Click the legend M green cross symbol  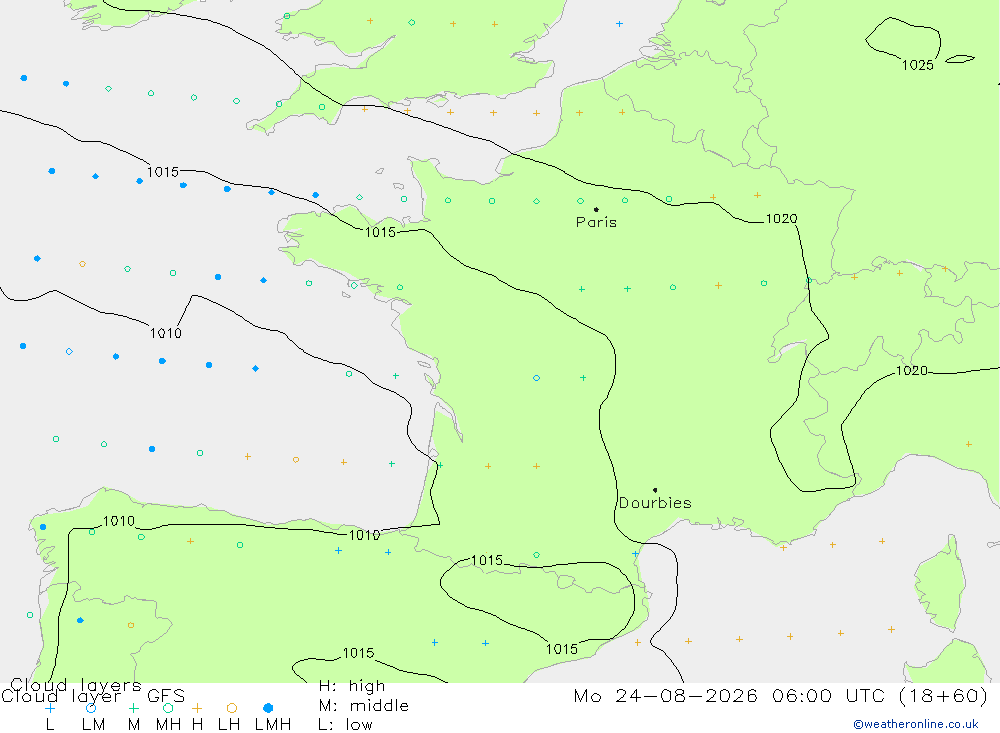pos(133,708)
